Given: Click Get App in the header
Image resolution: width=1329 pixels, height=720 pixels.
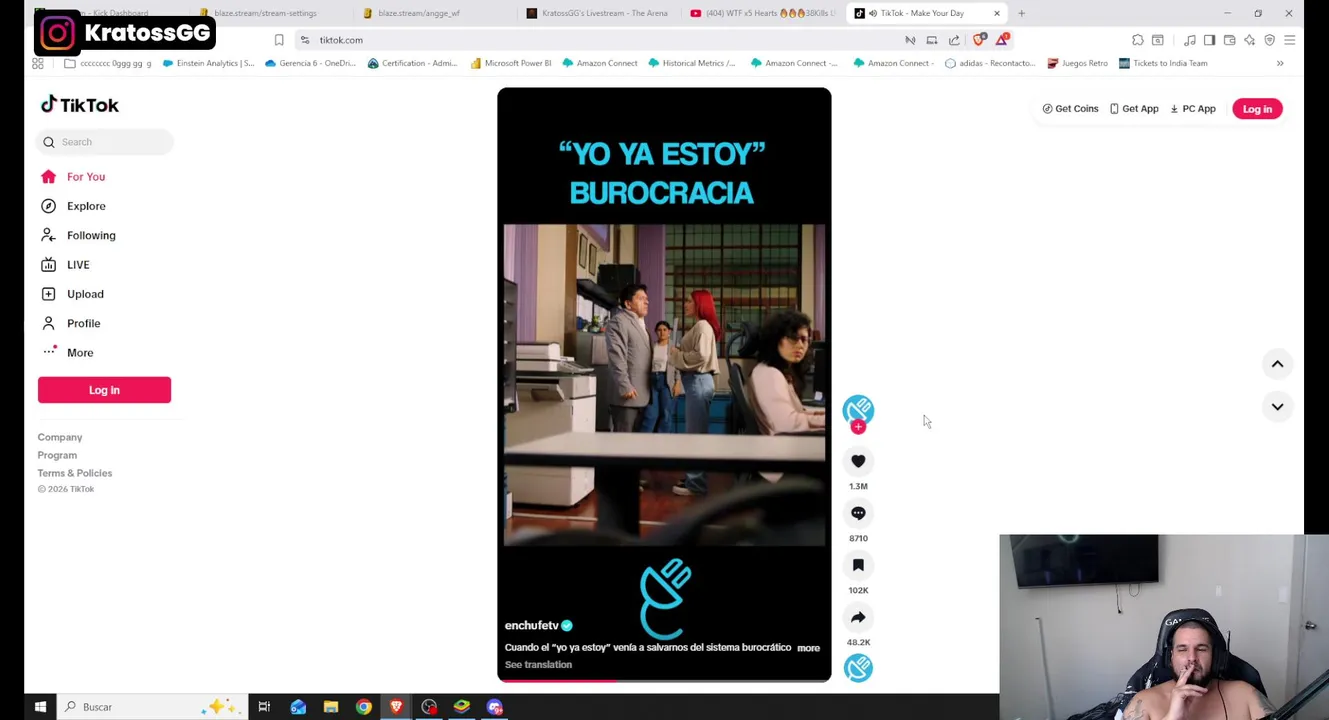Looking at the screenshot, I should pyautogui.click(x=1134, y=109).
